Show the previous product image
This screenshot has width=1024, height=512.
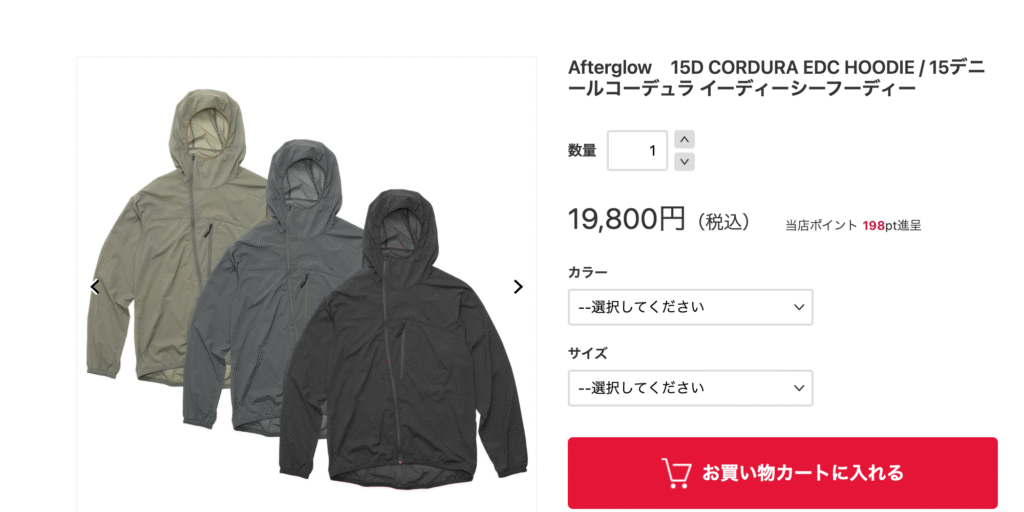(x=95, y=287)
